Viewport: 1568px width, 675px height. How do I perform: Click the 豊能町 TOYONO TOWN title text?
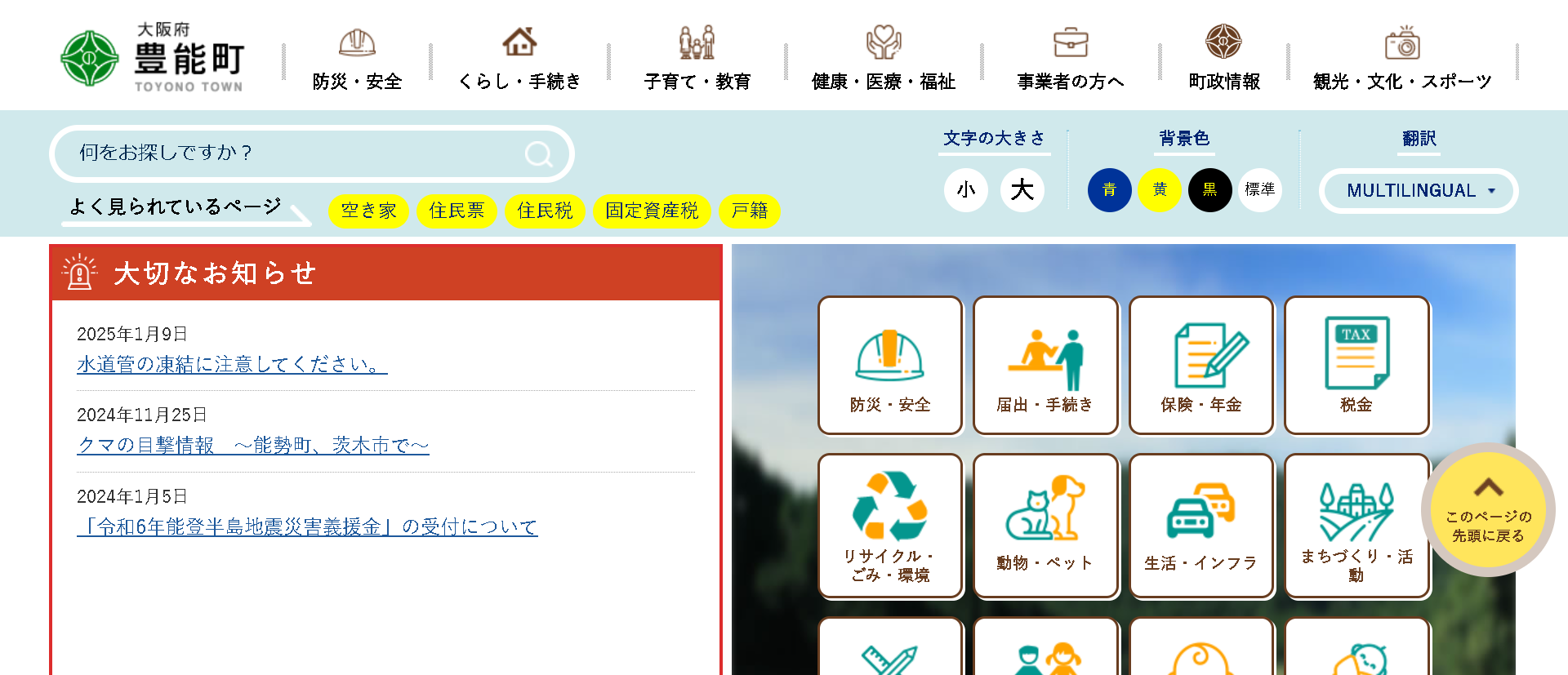tap(189, 66)
